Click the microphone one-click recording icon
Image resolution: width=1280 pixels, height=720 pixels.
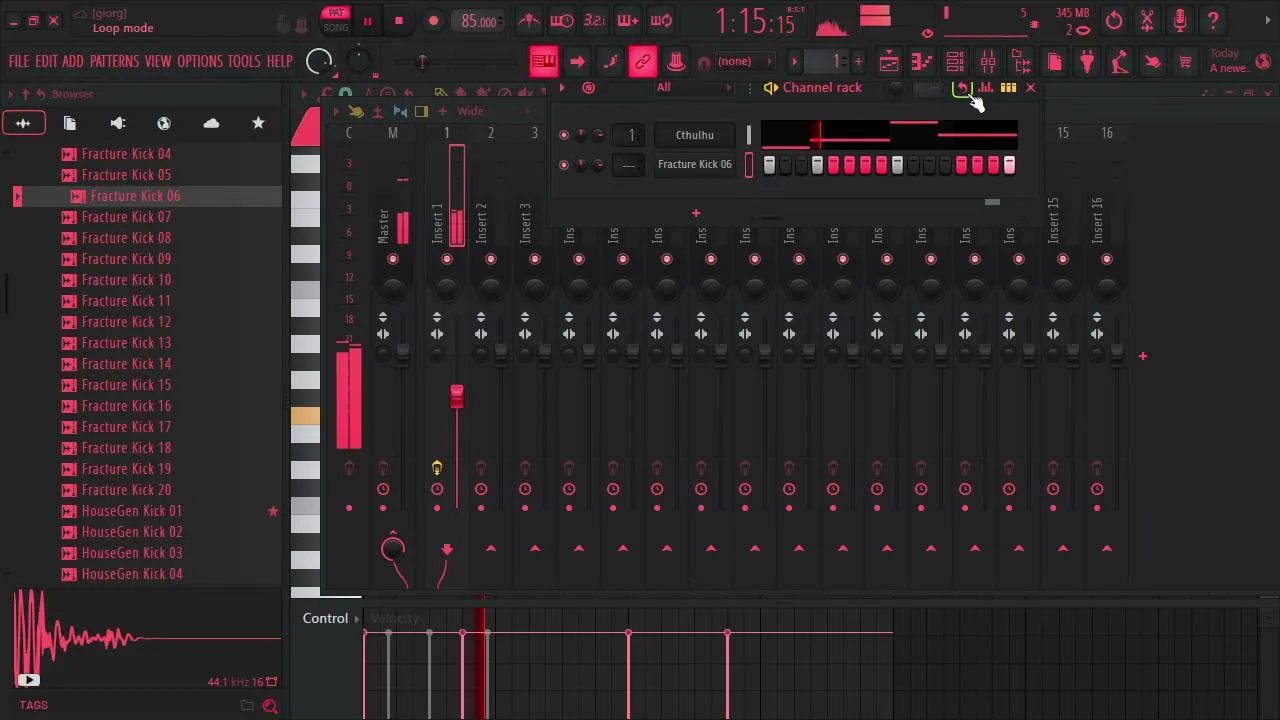[x=1180, y=20]
